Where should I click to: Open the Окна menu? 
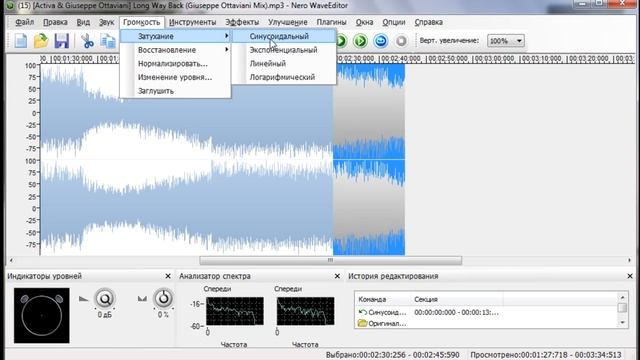[364, 22]
